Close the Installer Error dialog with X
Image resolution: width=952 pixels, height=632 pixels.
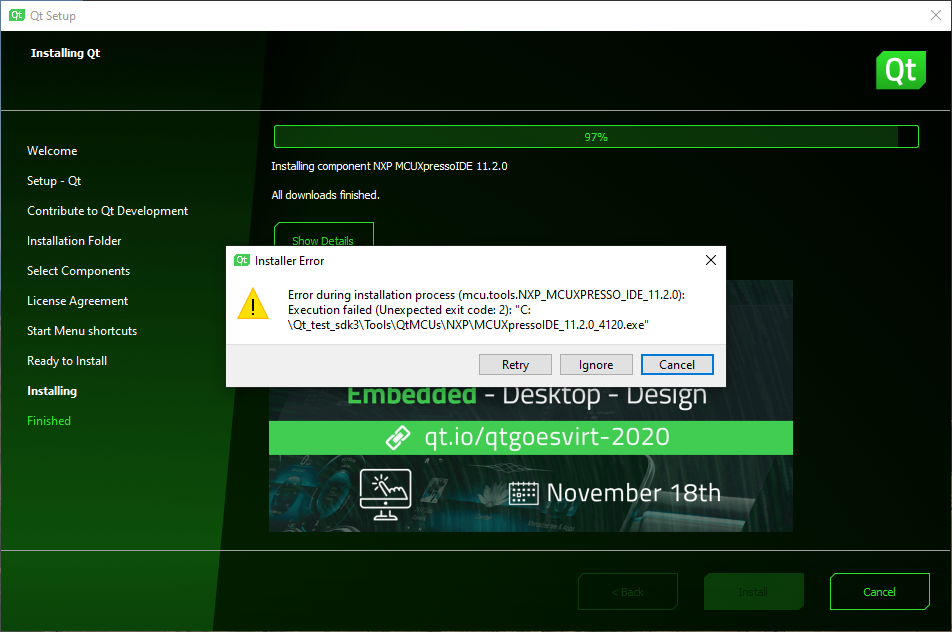[x=711, y=260]
